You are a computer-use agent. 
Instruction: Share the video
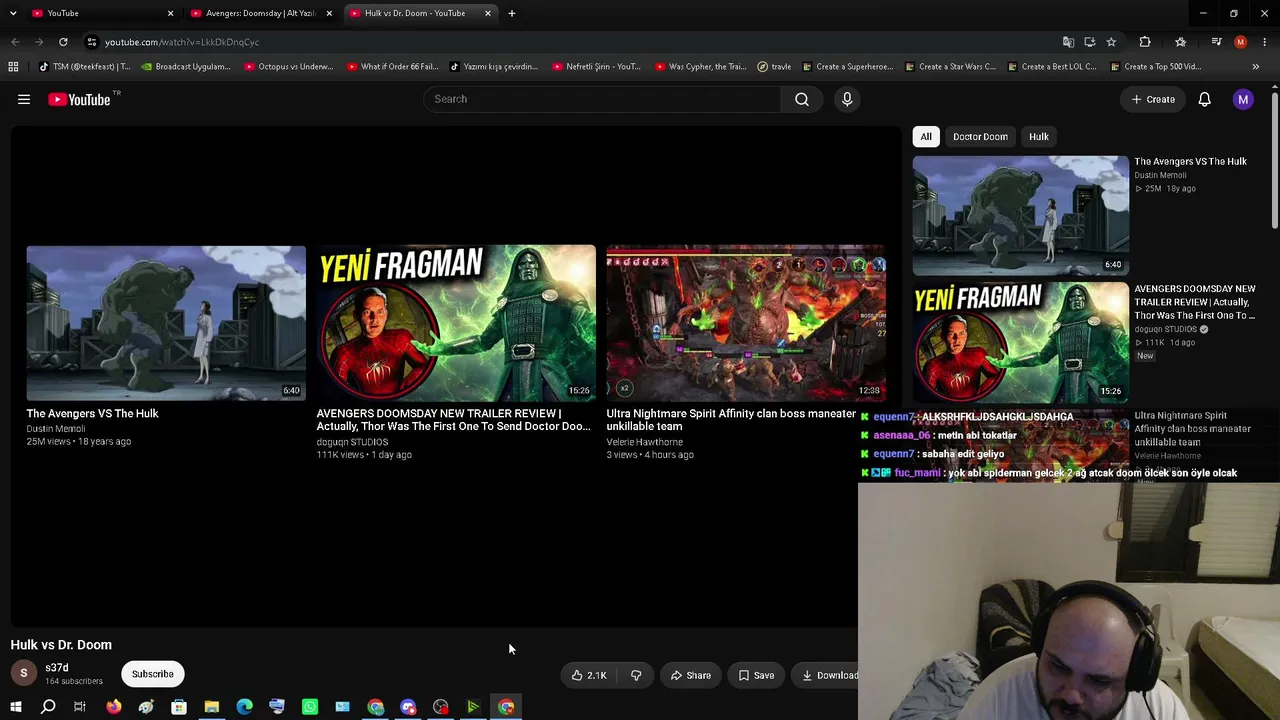691,675
